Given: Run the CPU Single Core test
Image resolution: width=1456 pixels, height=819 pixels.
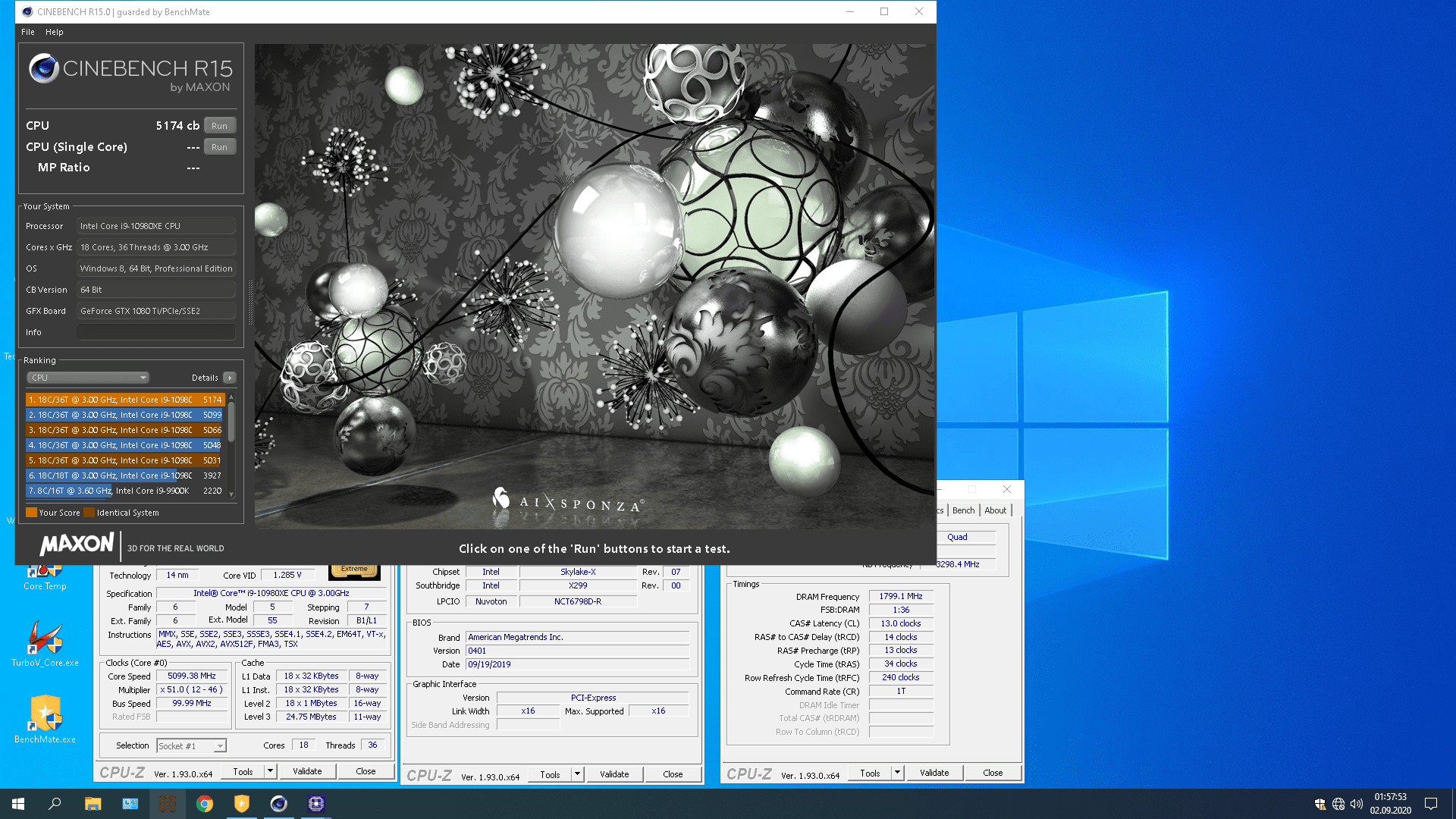Looking at the screenshot, I should pos(219,147).
